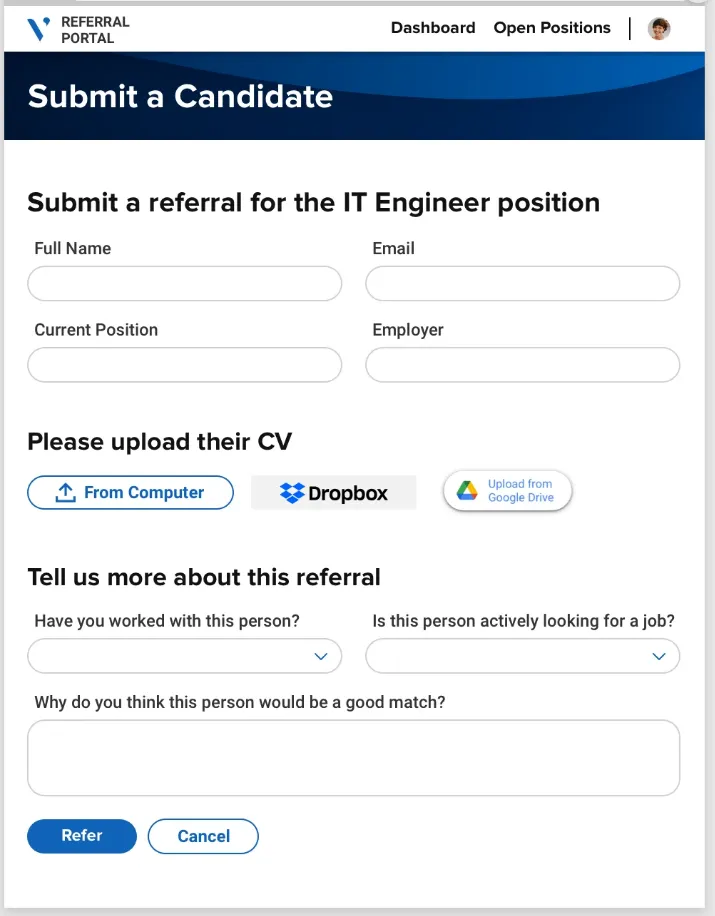Select Upload from Google Drive button
The width and height of the screenshot is (715, 916).
508,491
